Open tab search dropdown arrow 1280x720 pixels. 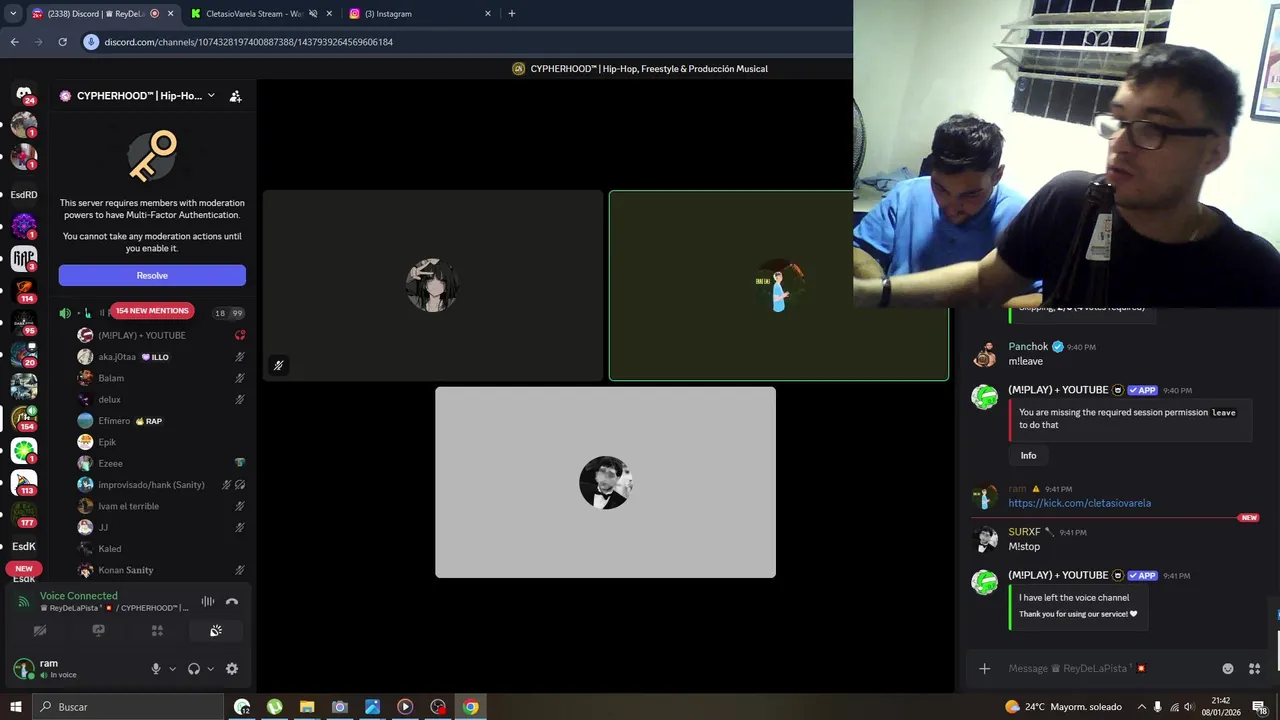point(13,14)
